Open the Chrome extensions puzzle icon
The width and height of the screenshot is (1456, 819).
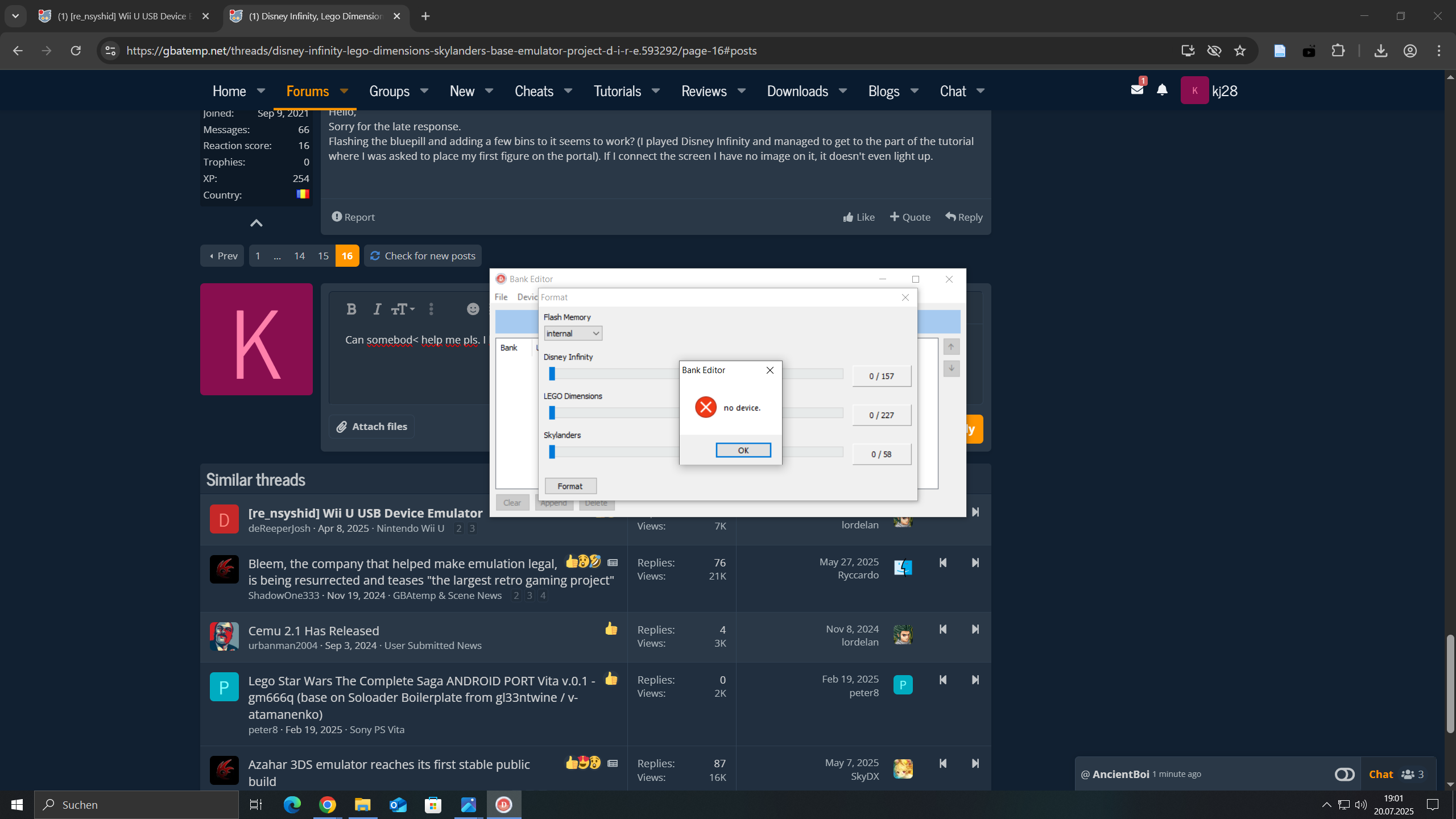click(x=1338, y=51)
